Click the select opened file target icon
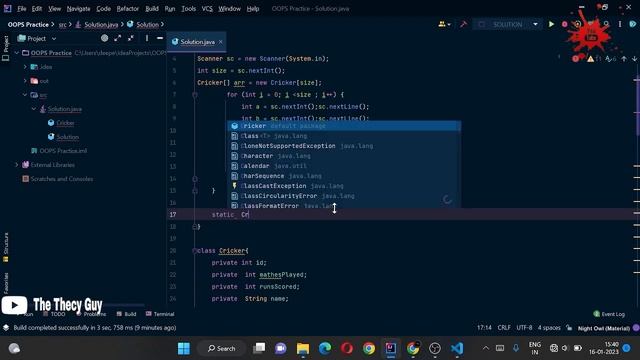Image resolution: width=640 pixels, height=360 pixels. pyautogui.click(x=104, y=38)
